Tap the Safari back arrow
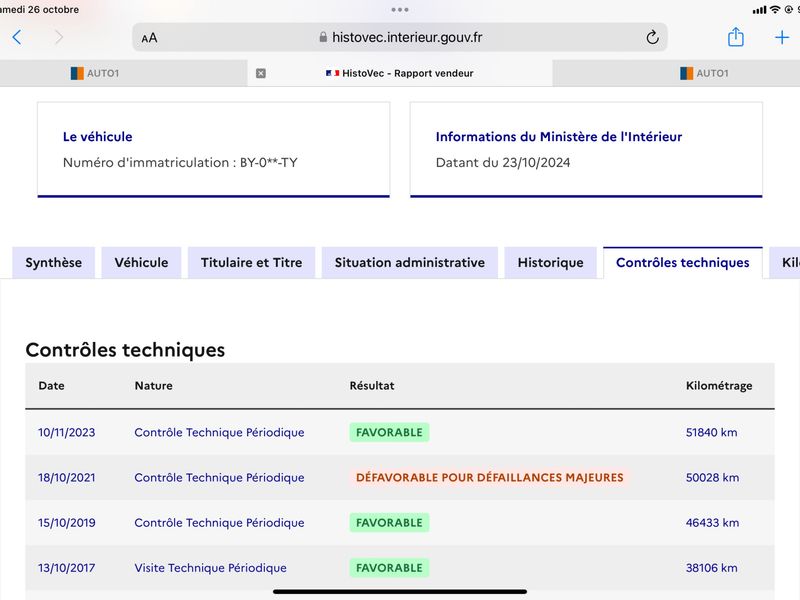This screenshot has height=600, width=800. pyautogui.click(x=16, y=37)
